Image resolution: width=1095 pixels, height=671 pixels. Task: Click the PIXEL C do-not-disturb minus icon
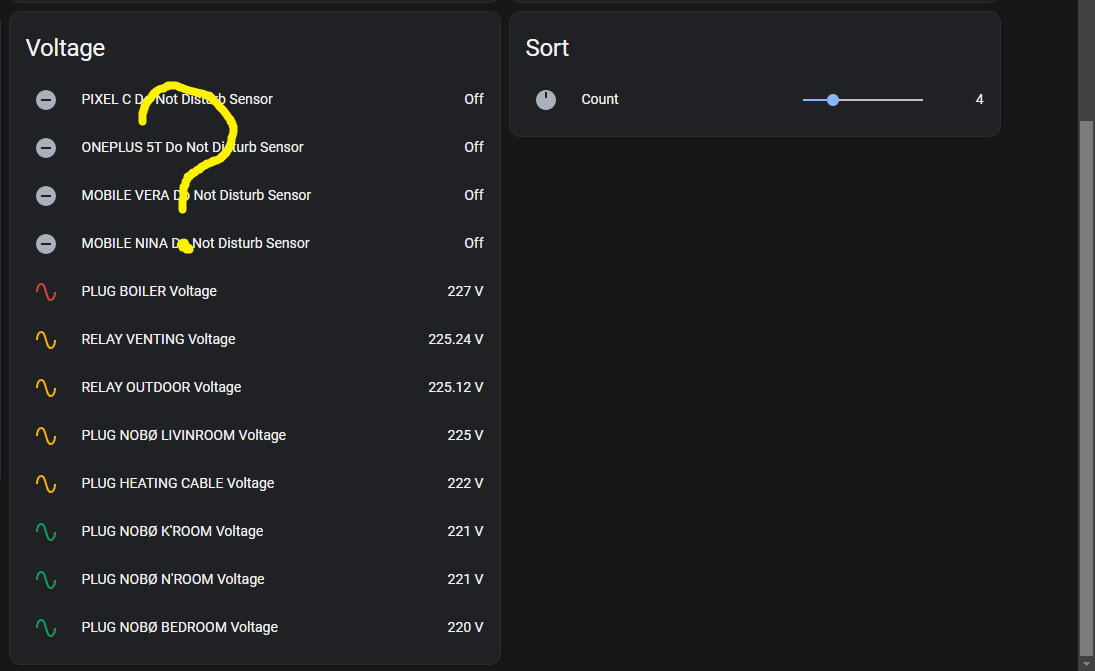(x=46, y=99)
